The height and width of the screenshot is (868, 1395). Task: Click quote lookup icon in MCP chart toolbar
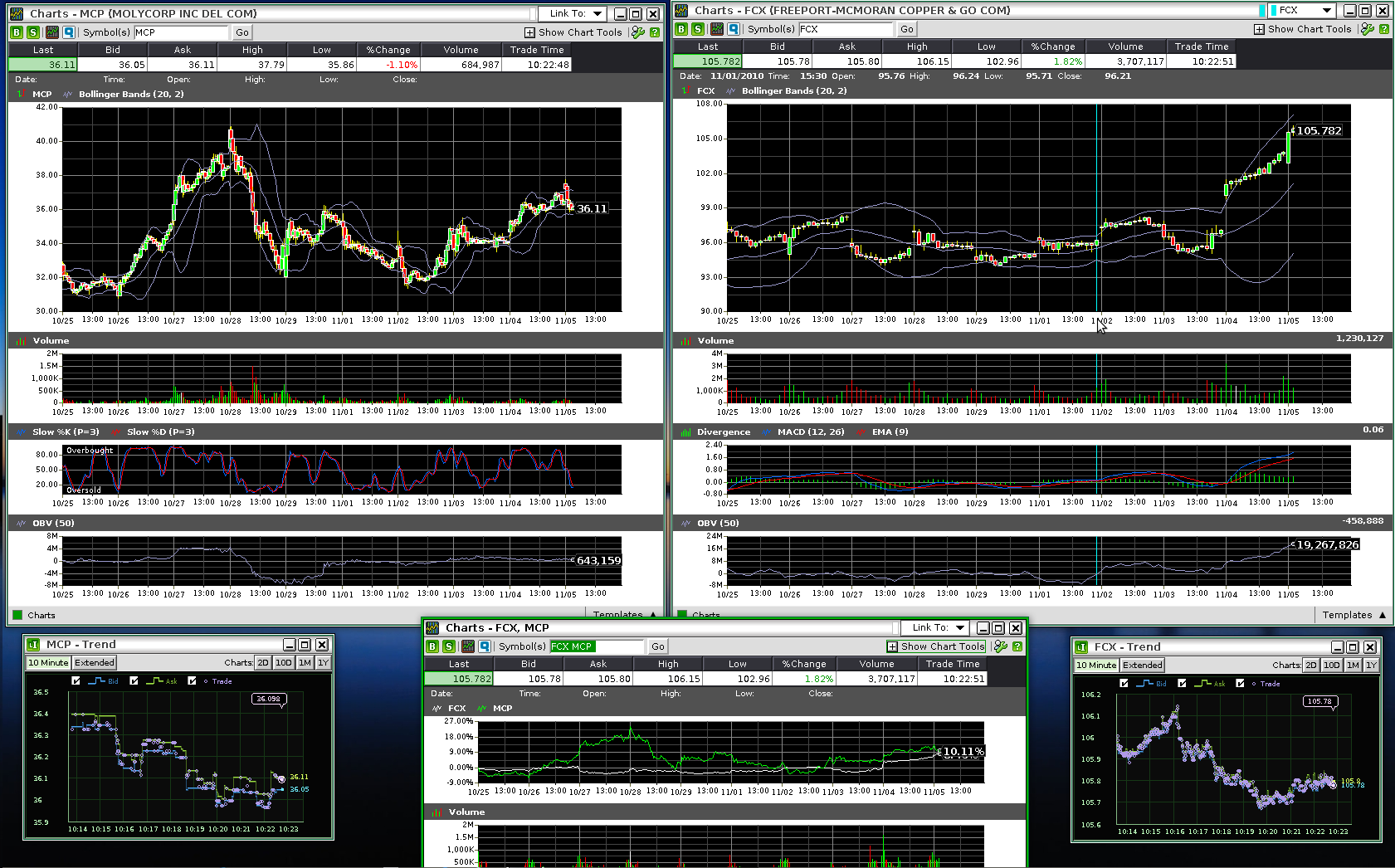(69, 32)
